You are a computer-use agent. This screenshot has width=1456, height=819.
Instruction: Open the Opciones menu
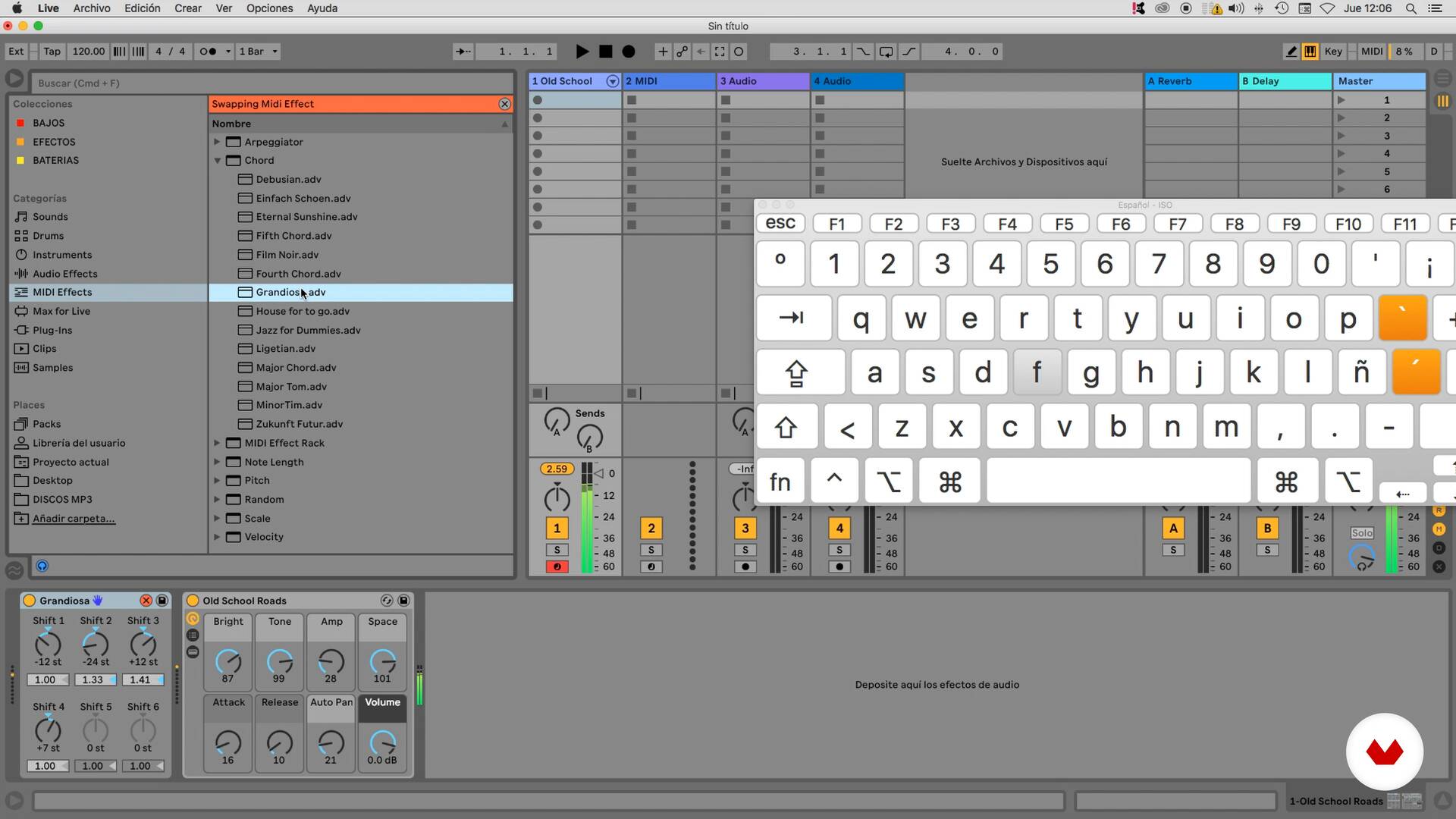coord(269,8)
